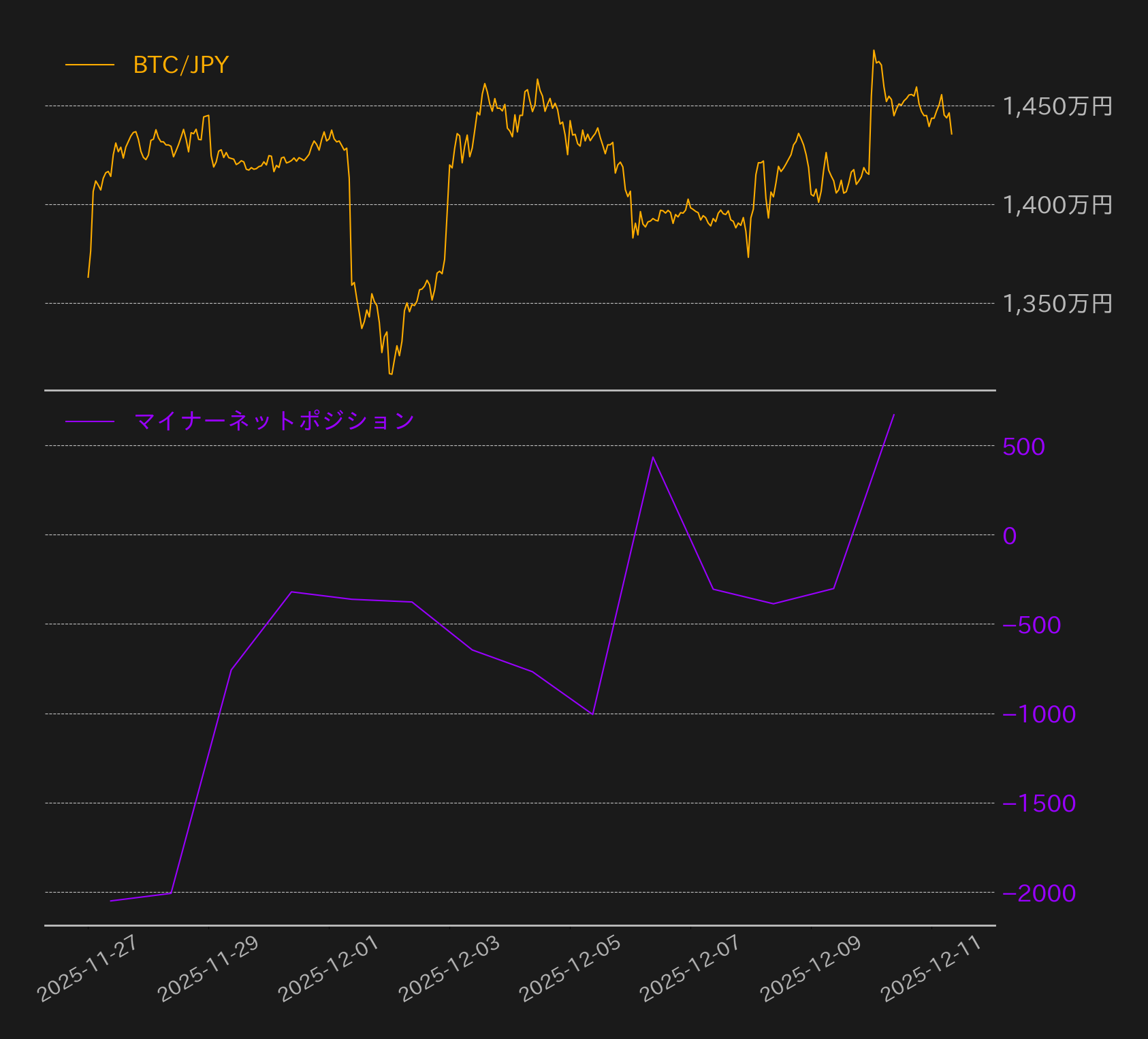Click the BTC/JPY legend label
The width and height of the screenshot is (1148, 1039).
(x=180, y=65)
